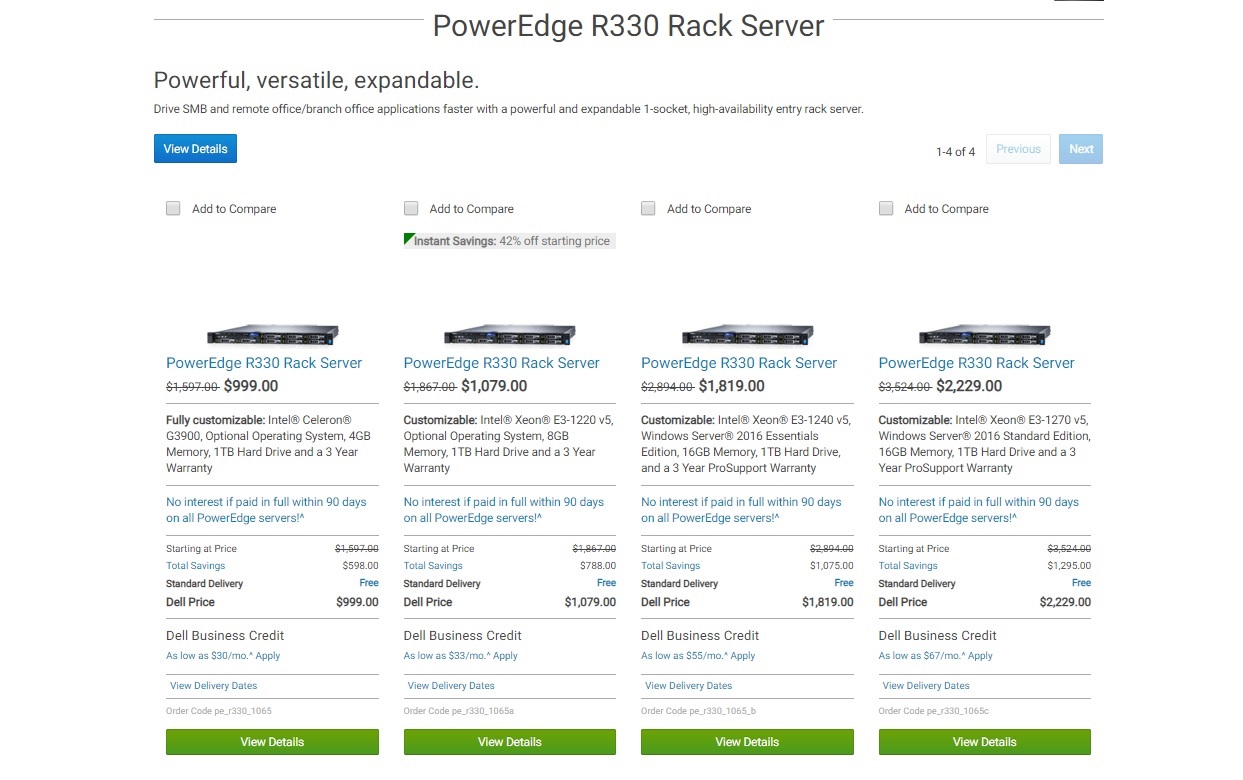Open the PowerEdge R330 title link priced $2,229.00
The width and height of the screenshot is (1243, 780).
point(977,363)
